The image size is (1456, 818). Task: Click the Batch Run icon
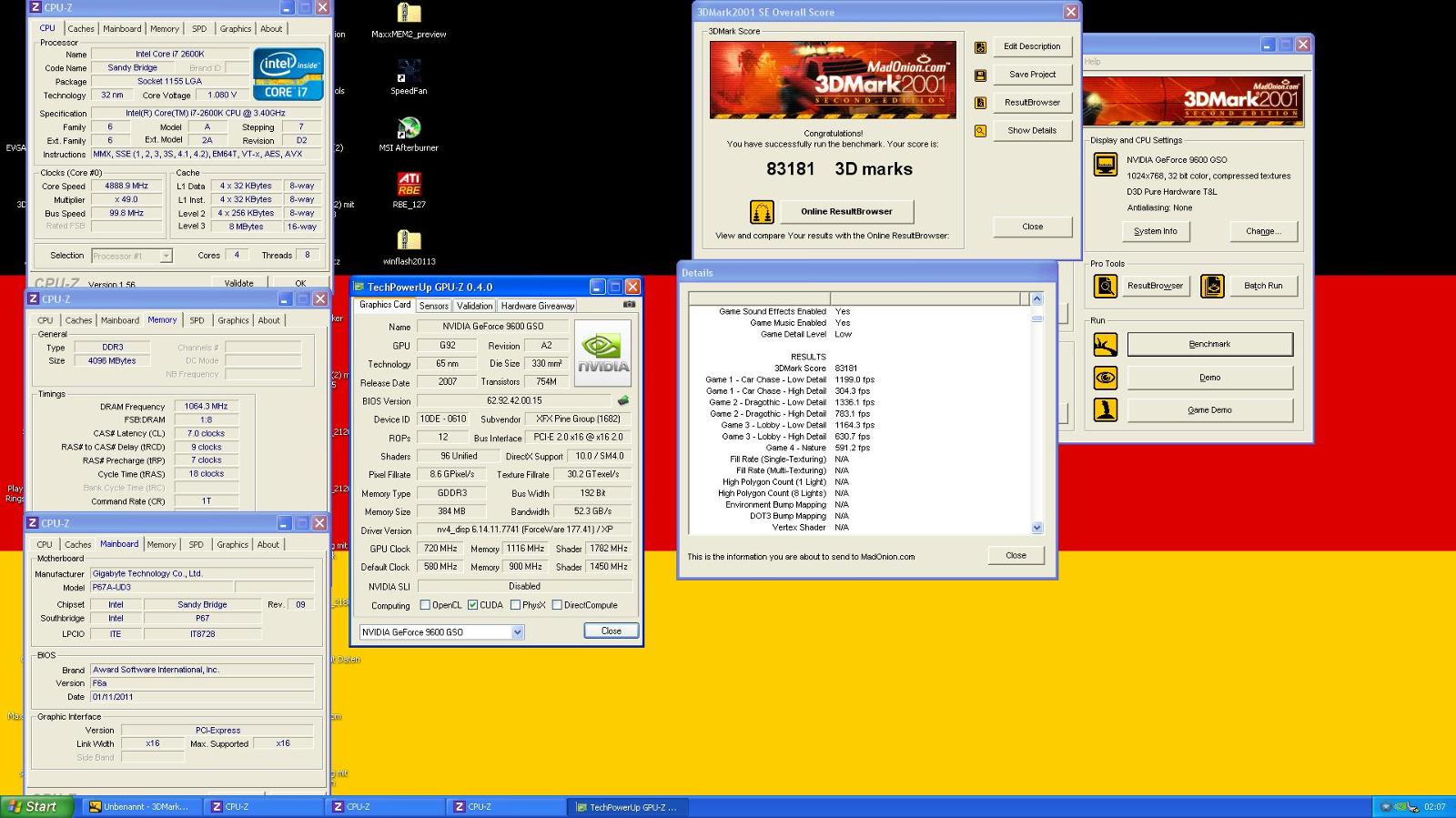(1212, 286)
